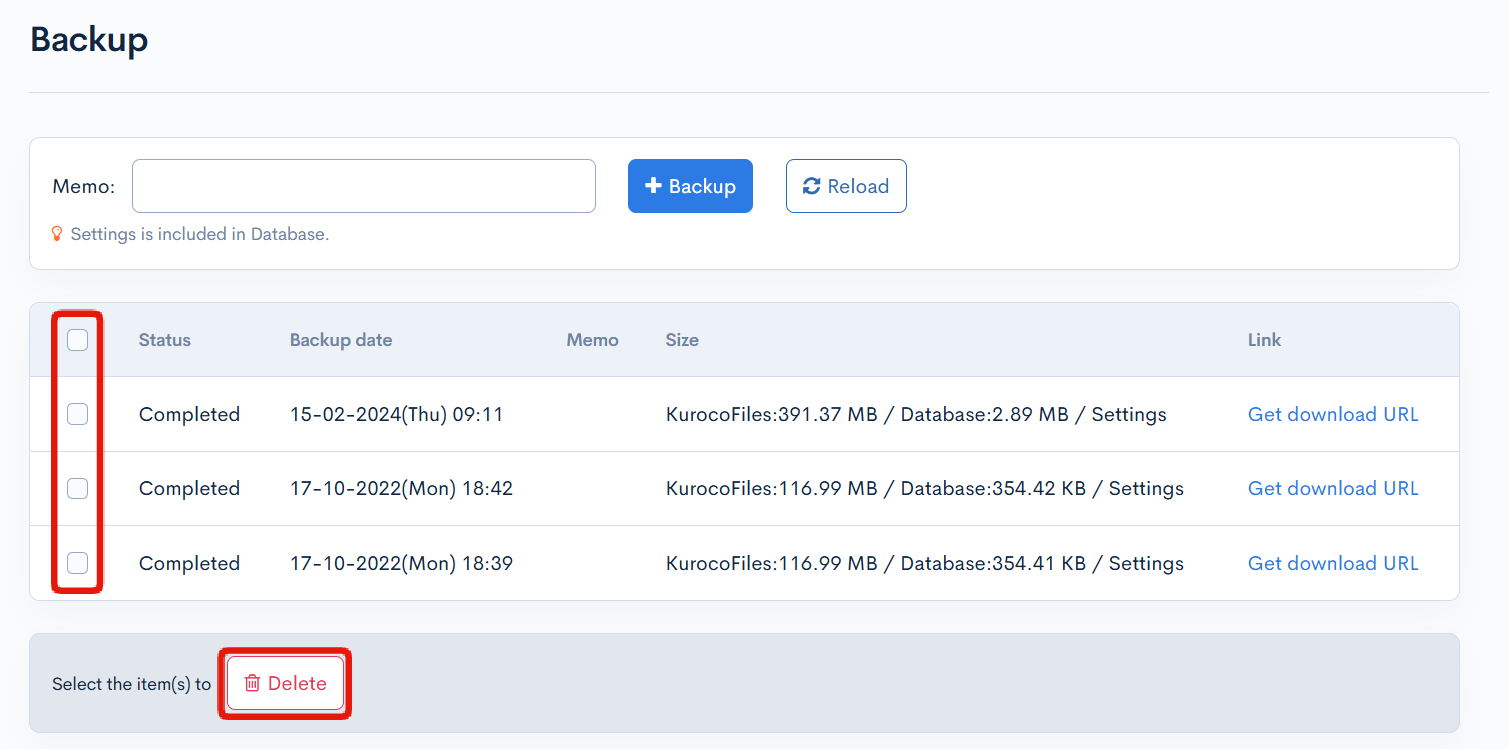Click the Status column header

164,340
